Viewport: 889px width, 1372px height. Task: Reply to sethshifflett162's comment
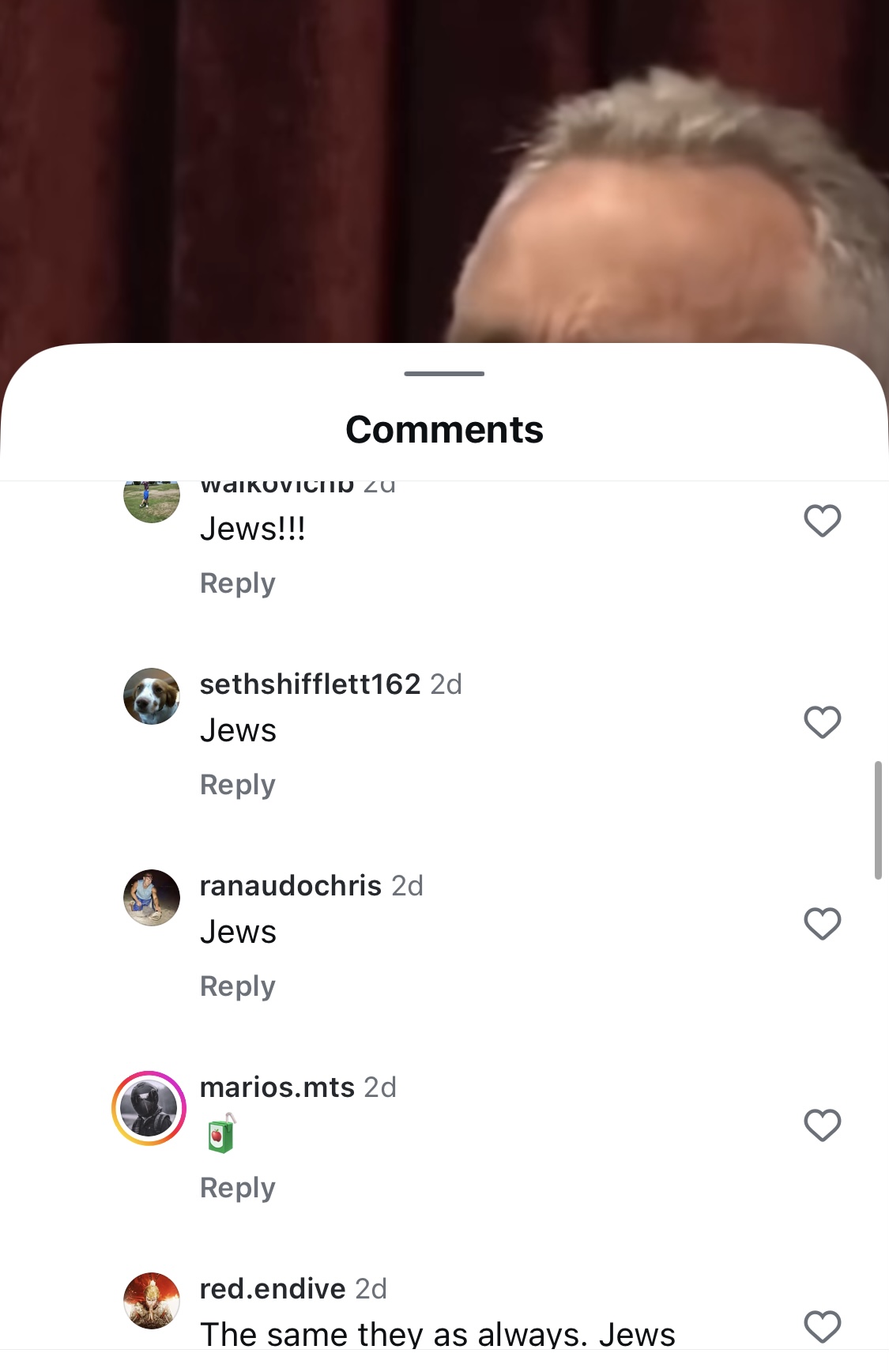coord(238,785)
